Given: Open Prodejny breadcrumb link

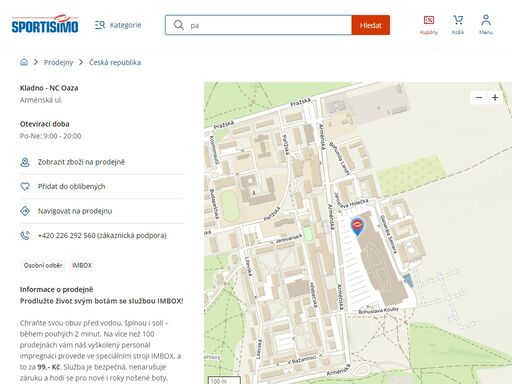Looking at the screenshot, I should coord(58,62).
